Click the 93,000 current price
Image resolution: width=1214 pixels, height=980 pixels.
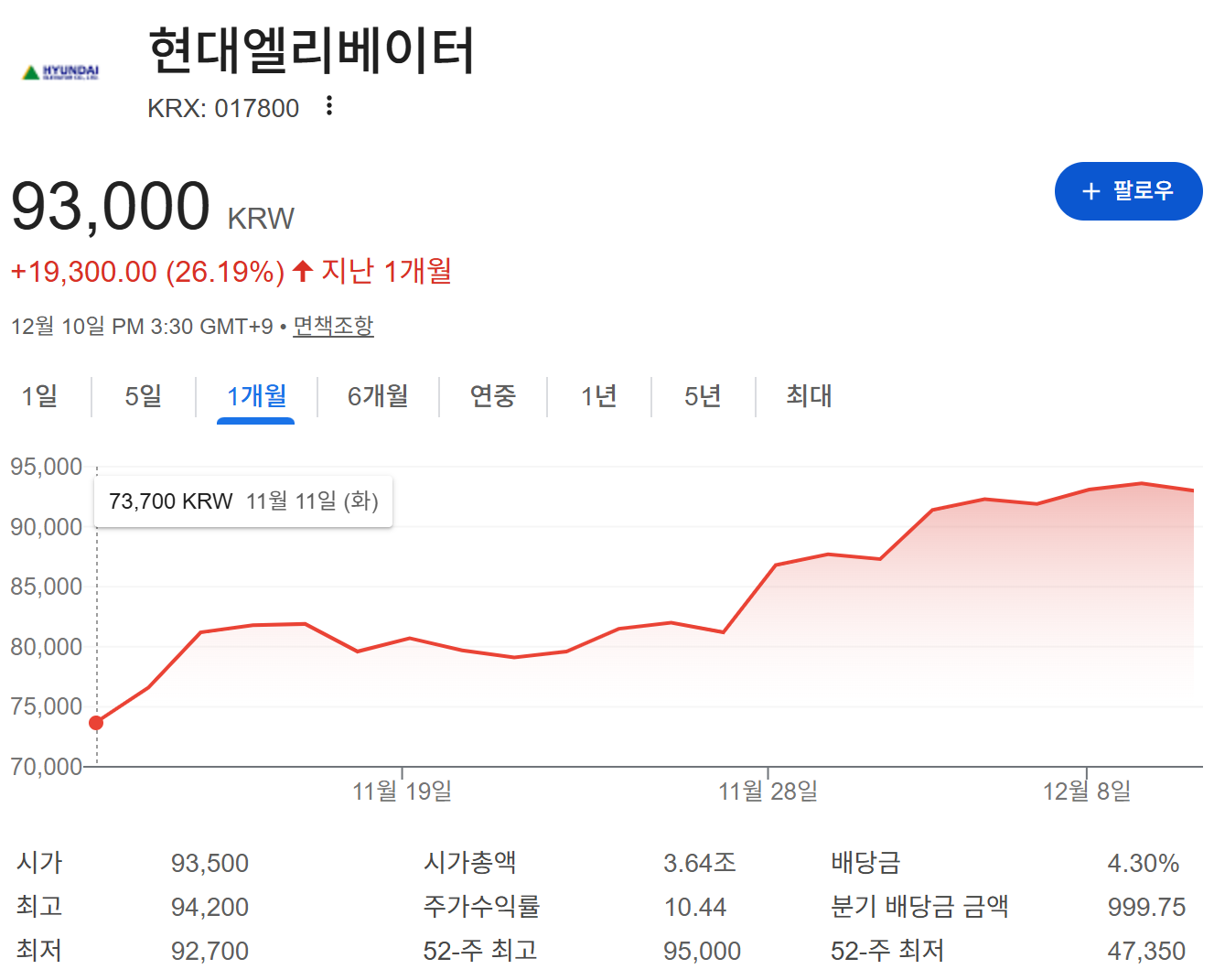point(111,206)
